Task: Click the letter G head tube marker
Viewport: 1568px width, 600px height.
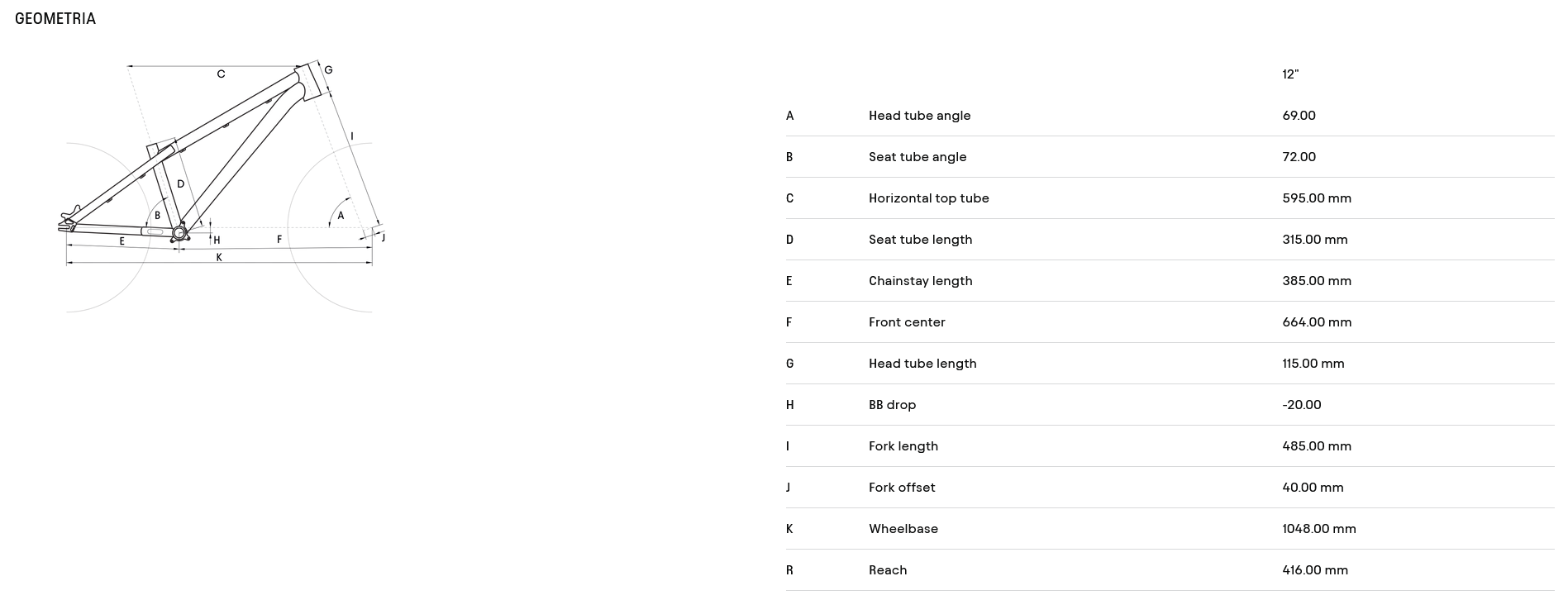Action: coord(328,70)
